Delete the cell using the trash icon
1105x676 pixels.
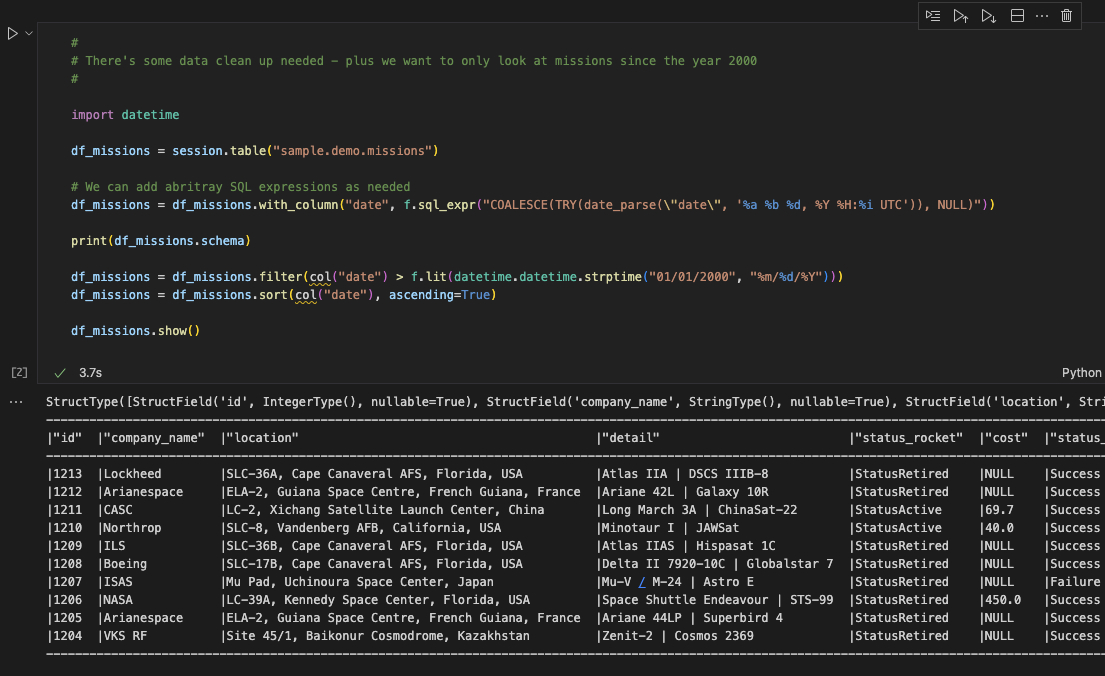[1066, 15]
